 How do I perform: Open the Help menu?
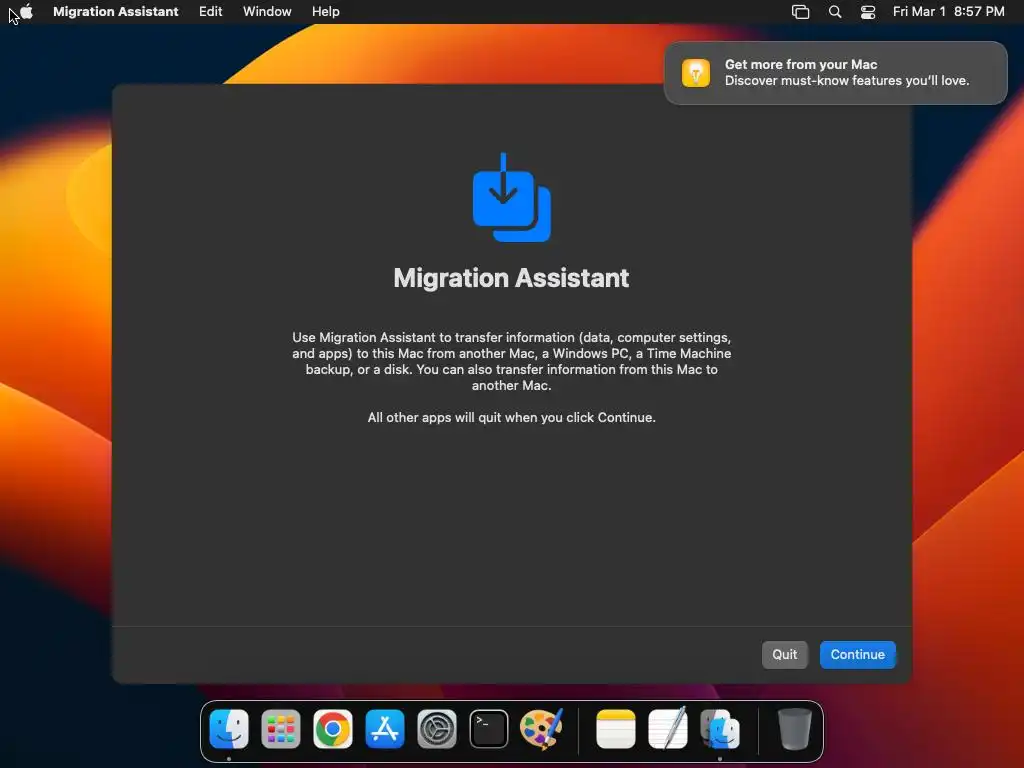click(325, 11)
